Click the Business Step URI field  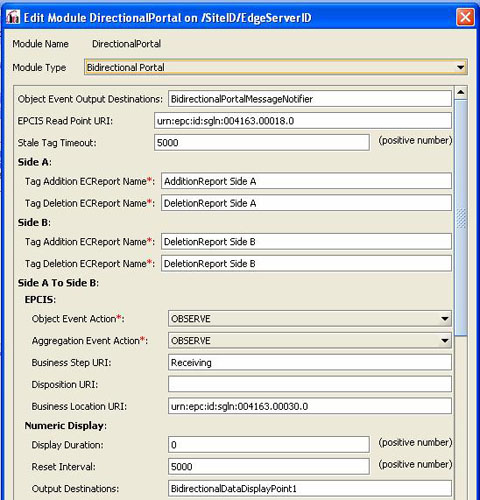tap(310, 362)
